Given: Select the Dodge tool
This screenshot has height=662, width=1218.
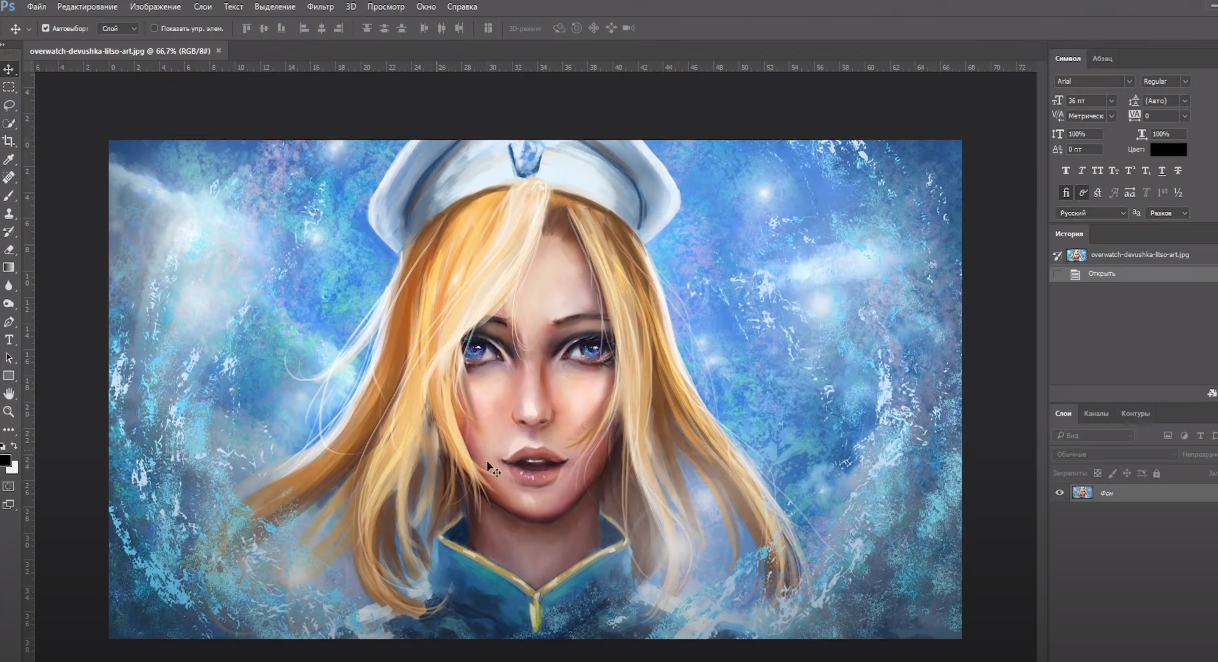Looking at the screenshot, I should coord(9,303).
